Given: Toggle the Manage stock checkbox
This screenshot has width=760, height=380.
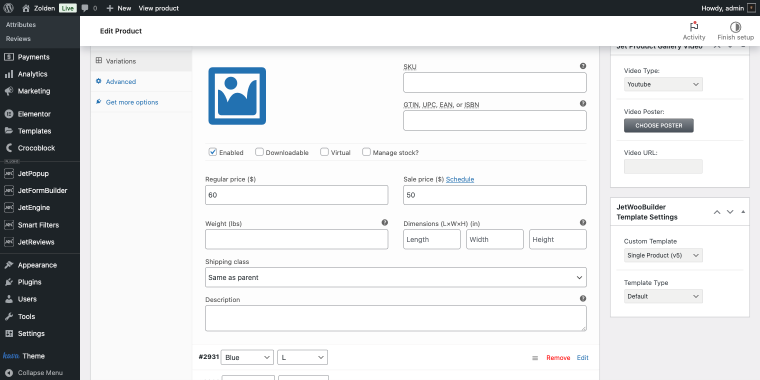Looking at the screenshot, I should 366,152.
